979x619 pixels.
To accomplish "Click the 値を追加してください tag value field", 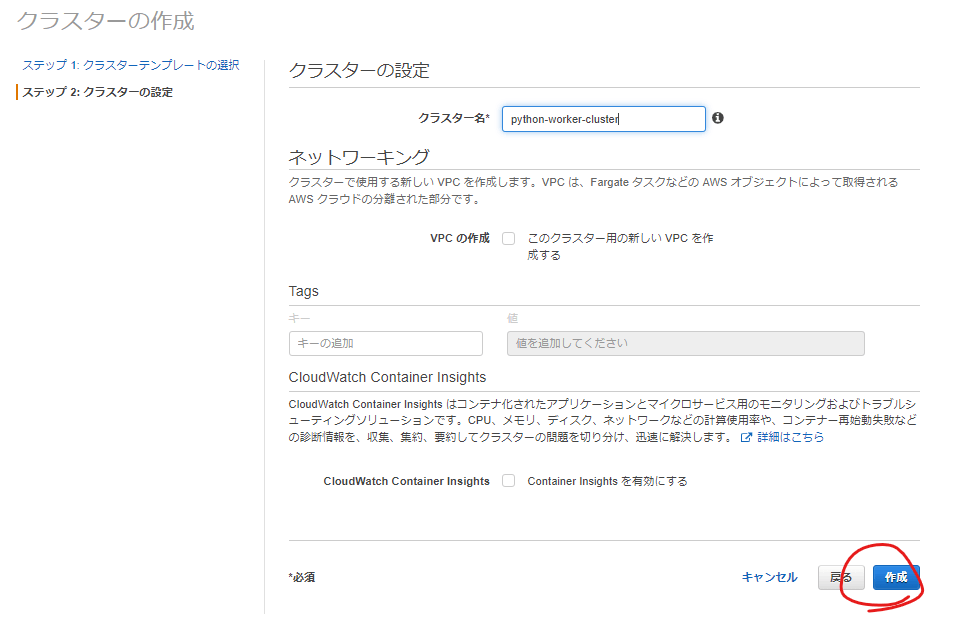I will [685, 343].
